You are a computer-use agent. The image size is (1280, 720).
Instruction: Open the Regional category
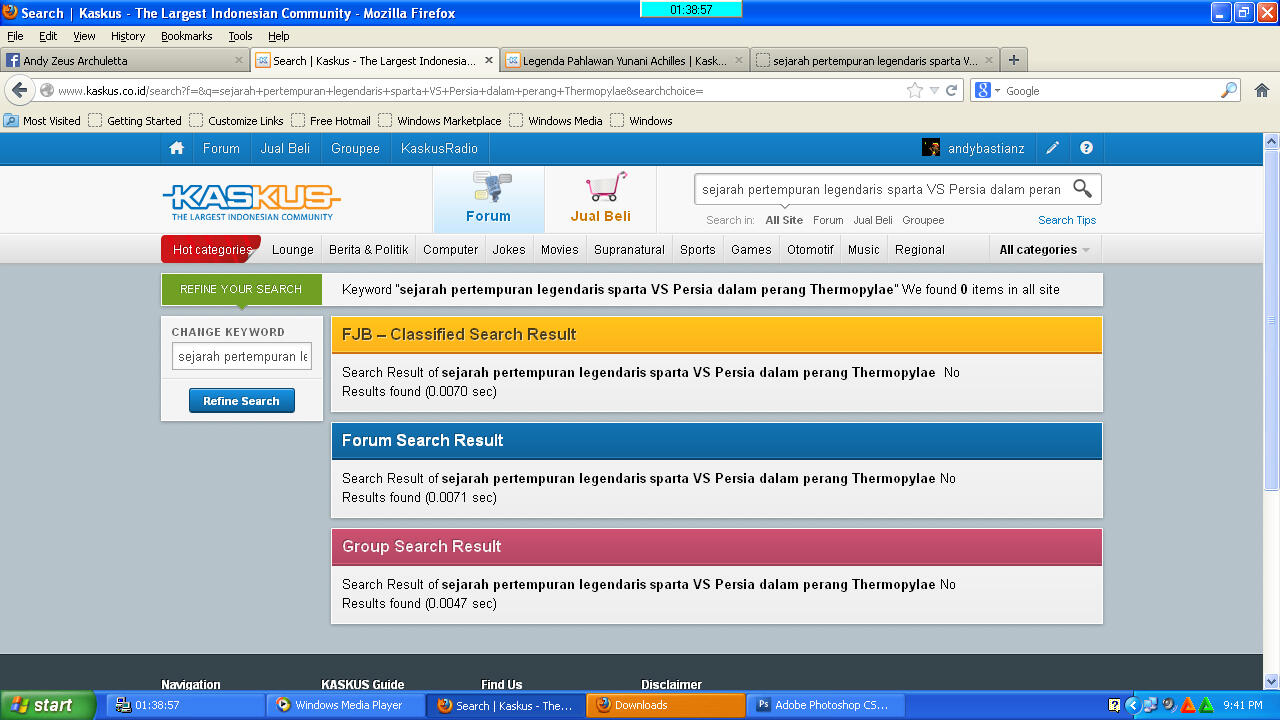920,250
